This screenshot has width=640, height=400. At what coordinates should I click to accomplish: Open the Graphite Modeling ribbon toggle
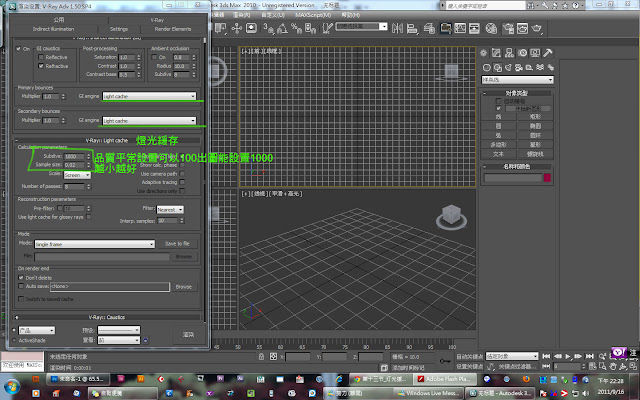pos(446,28)
